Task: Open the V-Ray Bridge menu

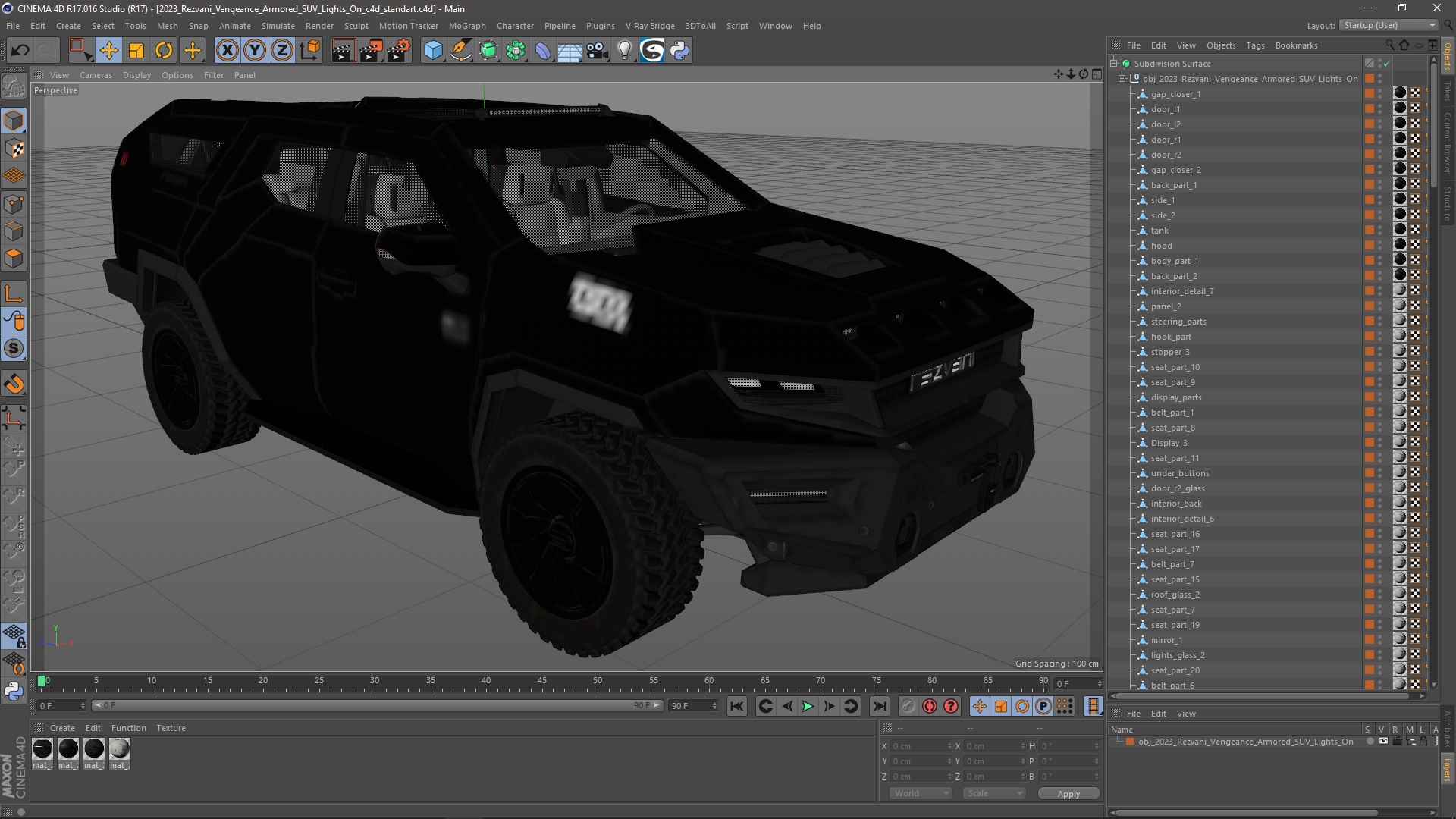Action: tap(650, 26)
